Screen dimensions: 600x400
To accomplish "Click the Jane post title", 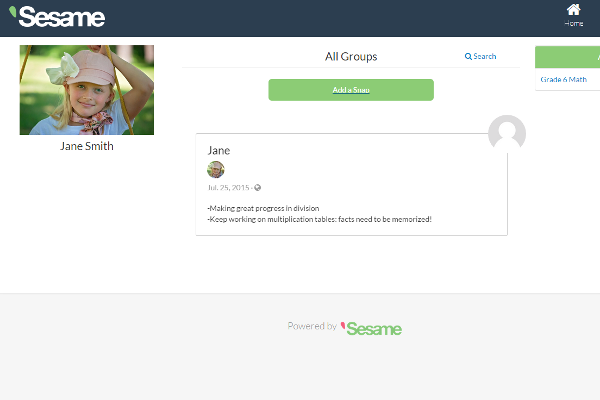I will 218,150.
